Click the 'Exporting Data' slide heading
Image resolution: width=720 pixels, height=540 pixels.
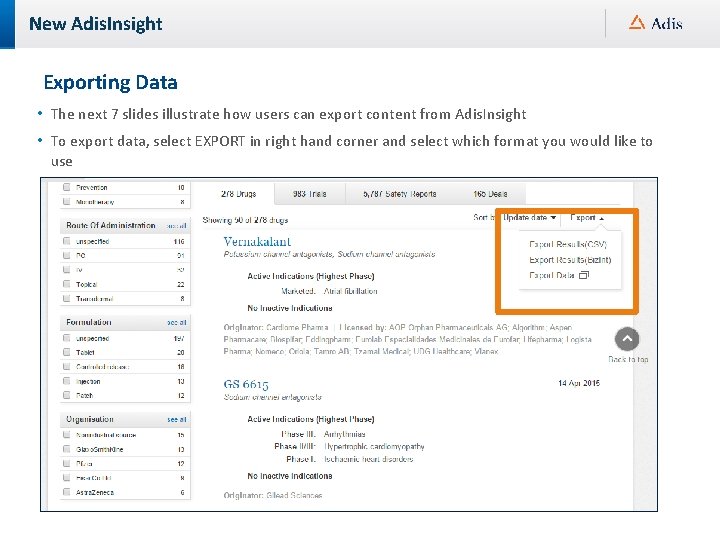pyautogui.click(x=111, y=83)
